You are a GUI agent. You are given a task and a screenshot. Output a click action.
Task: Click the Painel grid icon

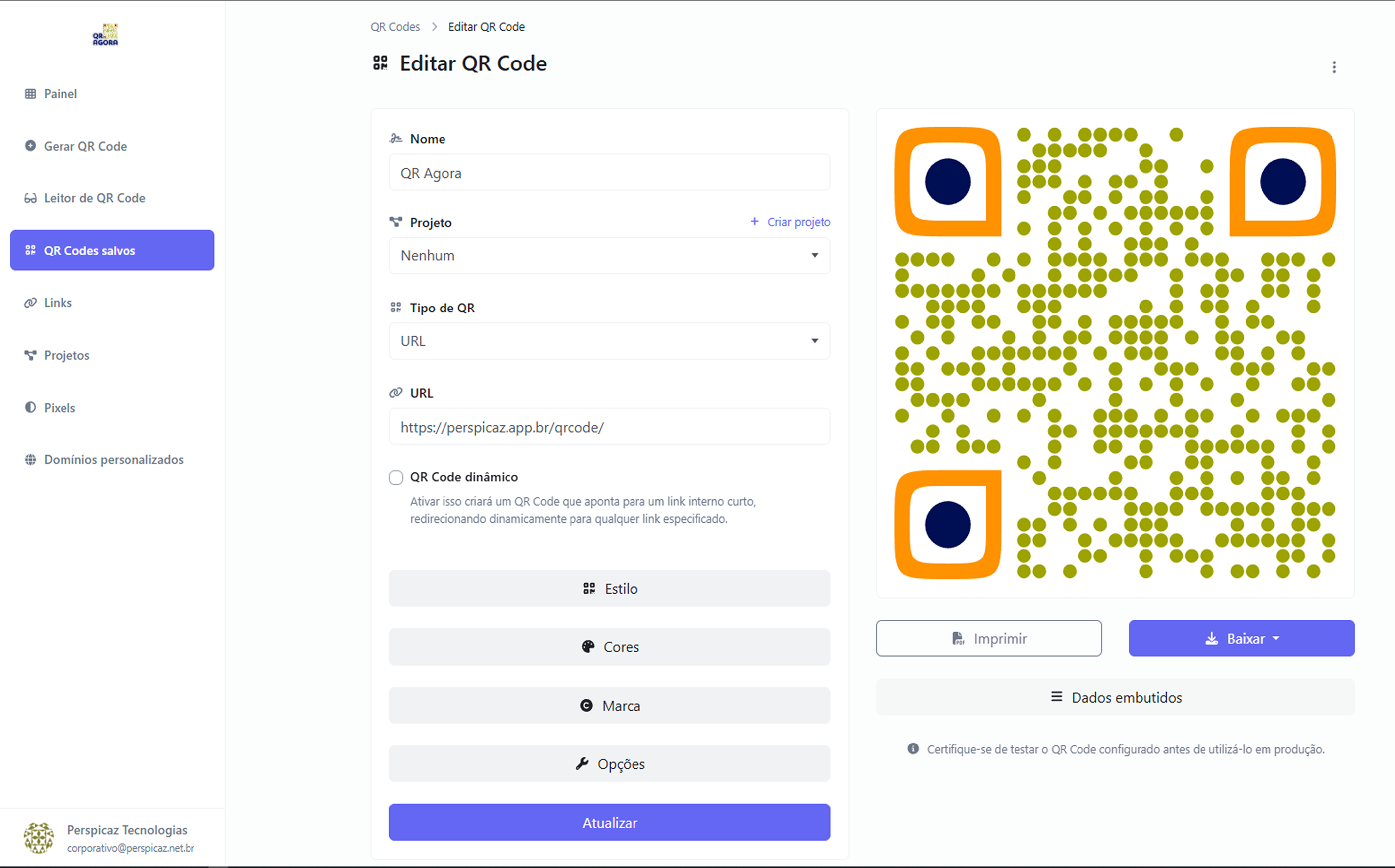[30, 94]
